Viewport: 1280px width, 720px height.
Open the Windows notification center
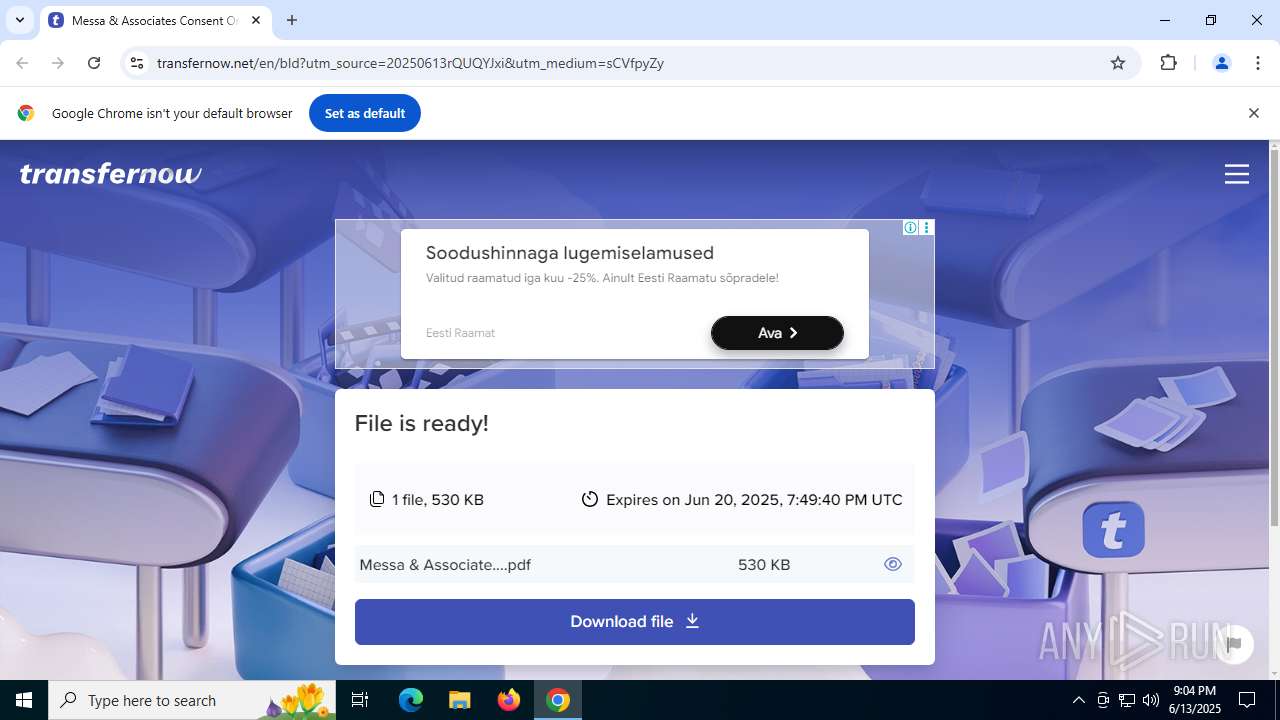1247,700
